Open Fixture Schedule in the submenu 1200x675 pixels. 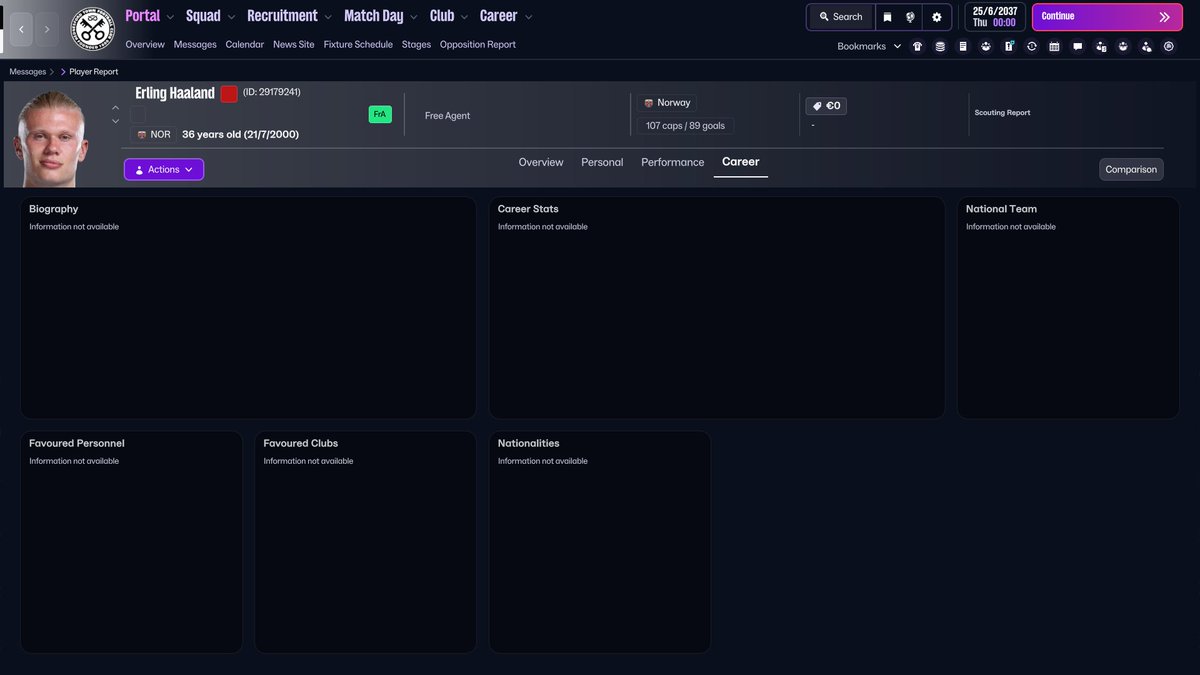click(358, 45)
